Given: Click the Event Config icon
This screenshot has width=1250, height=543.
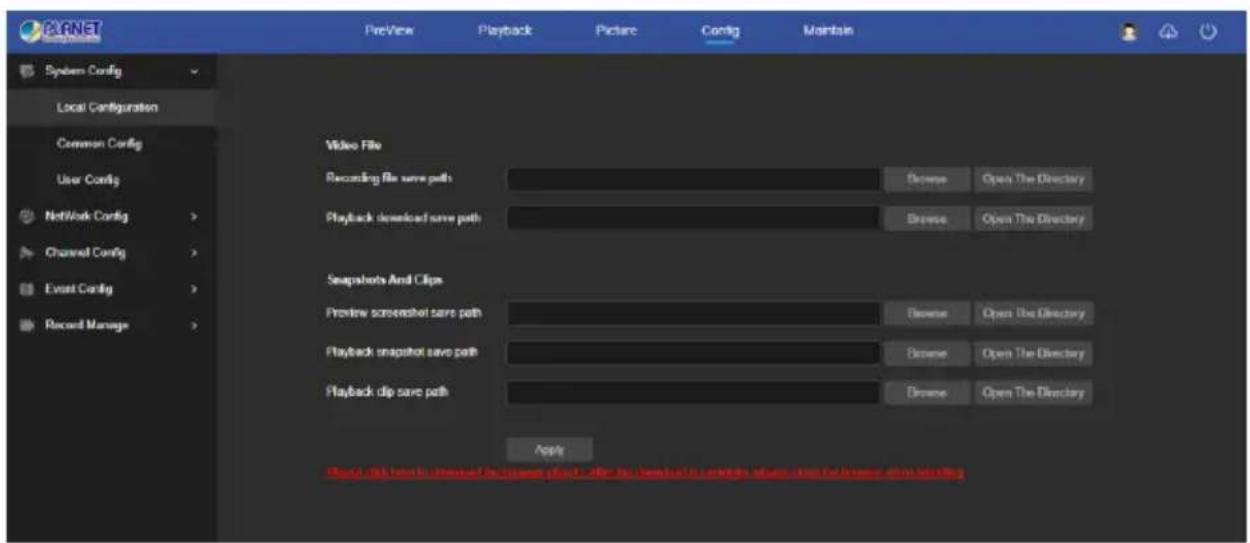Looking at the screenshot, I should (x=27, y=289).
